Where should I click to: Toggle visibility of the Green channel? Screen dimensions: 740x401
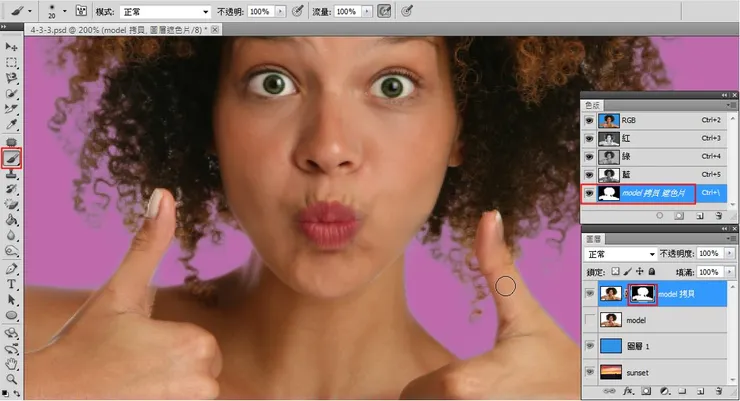(589, 157)
